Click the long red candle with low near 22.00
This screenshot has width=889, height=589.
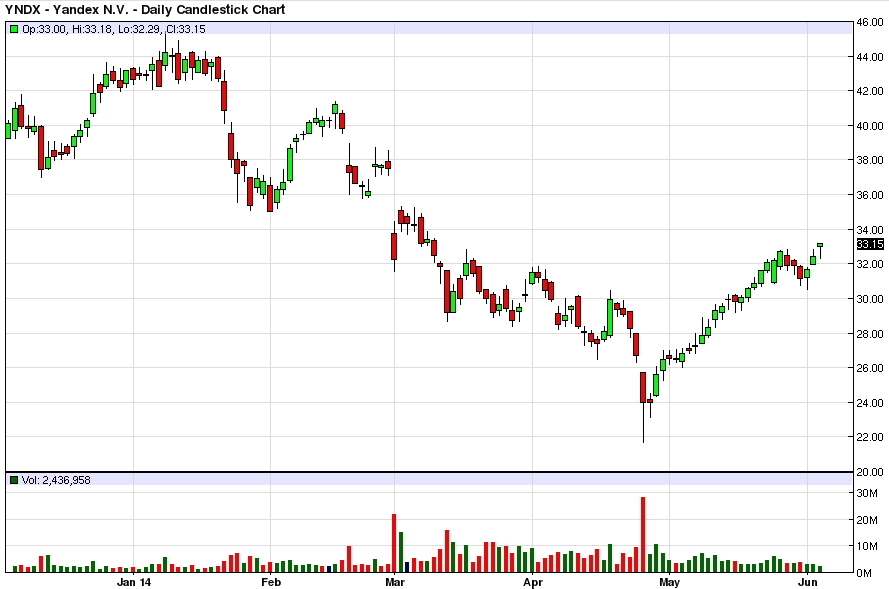[643, 407]
